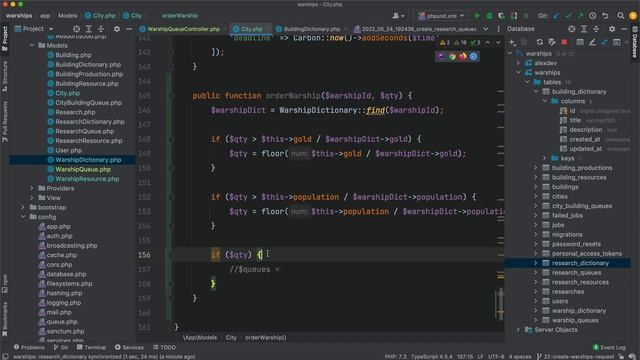The image size is (640, 360).
Task: Click the Git update project arrow icon
Action: [x=556, y=16]
